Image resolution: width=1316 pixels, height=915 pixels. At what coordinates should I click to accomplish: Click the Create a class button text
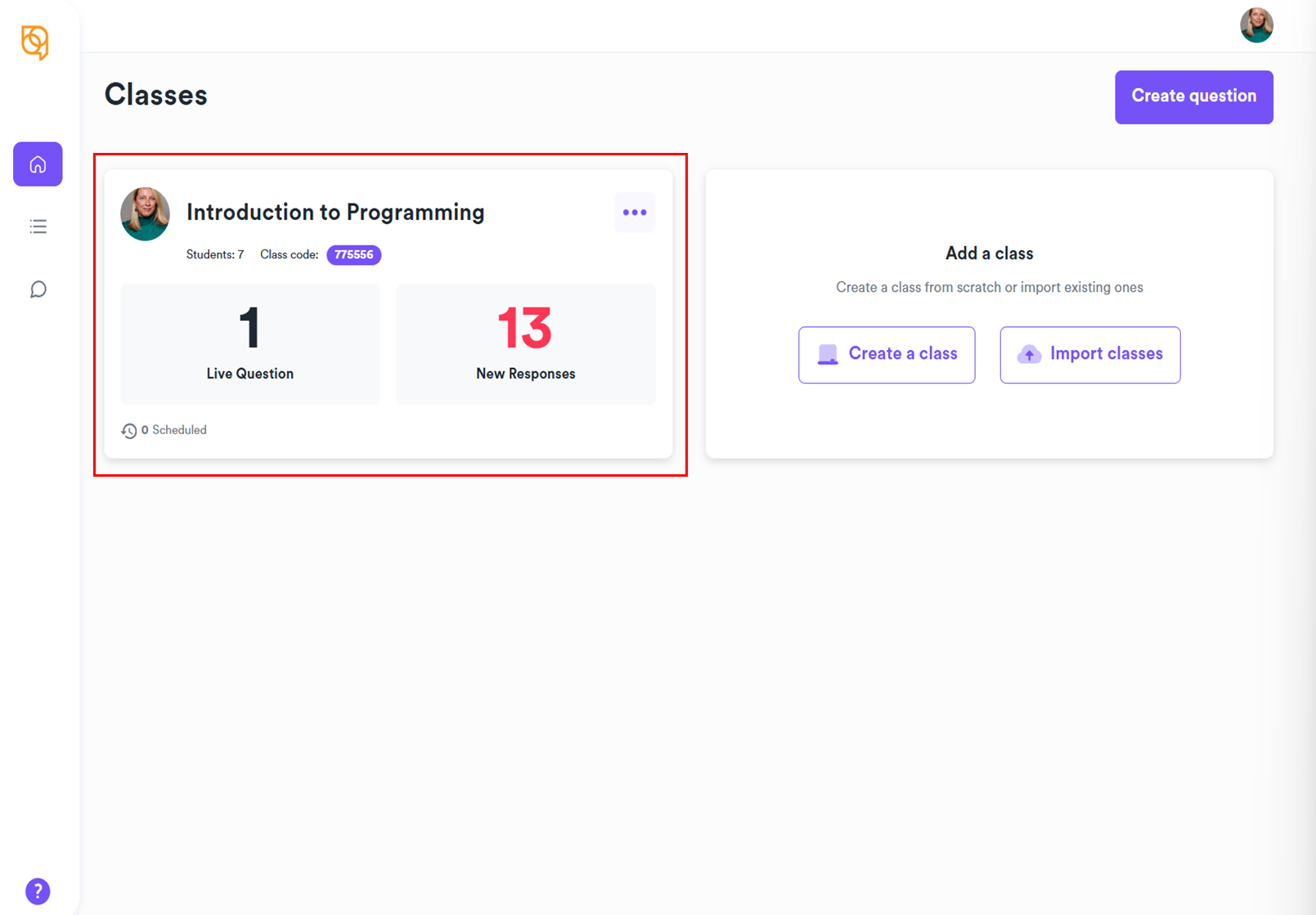[903, 353]
